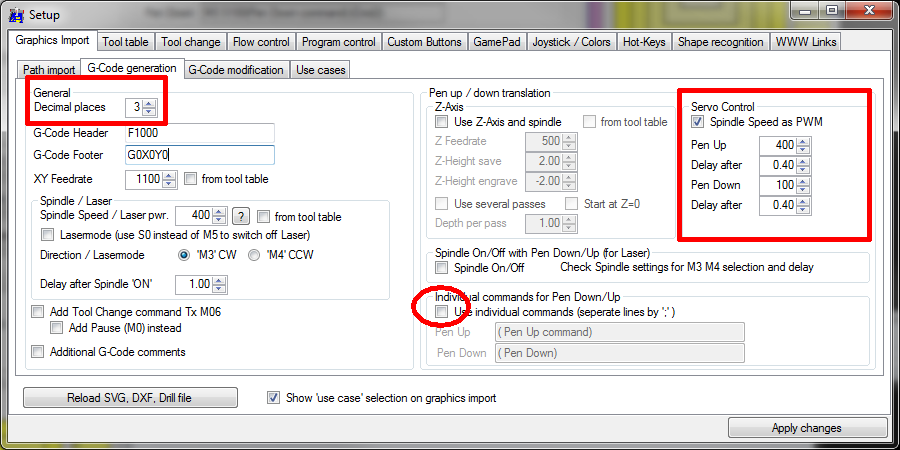
Task: Open the Shape recognition tab
Action: pyautogui.click(x=720, y=42)
